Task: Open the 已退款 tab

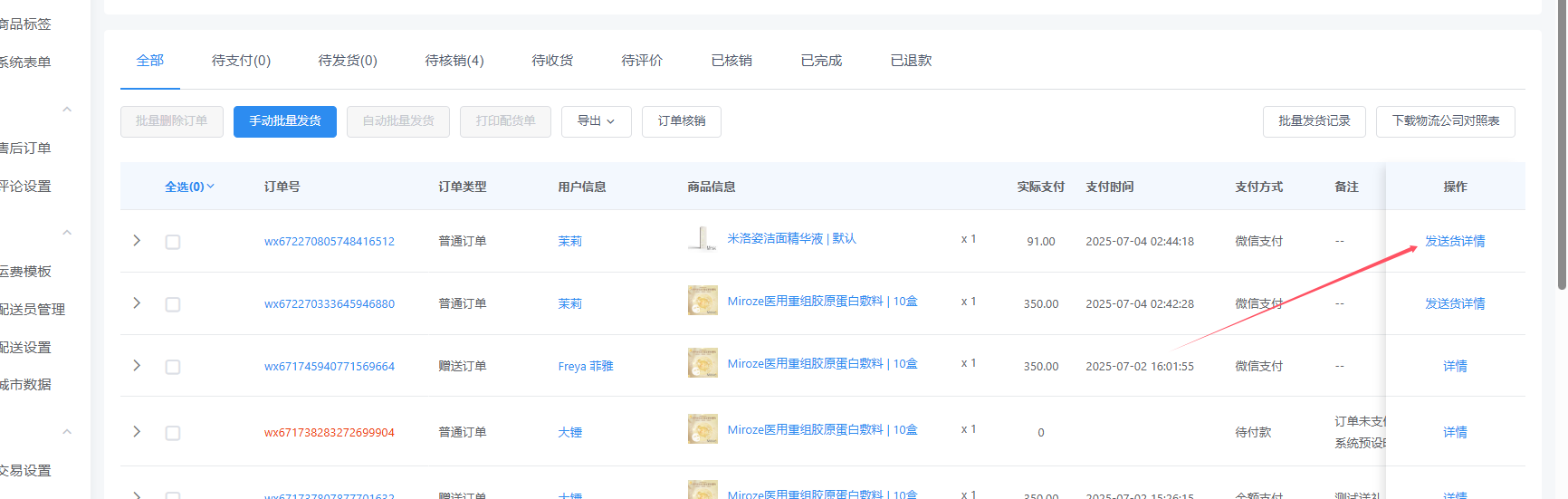Action: [911, 61]
